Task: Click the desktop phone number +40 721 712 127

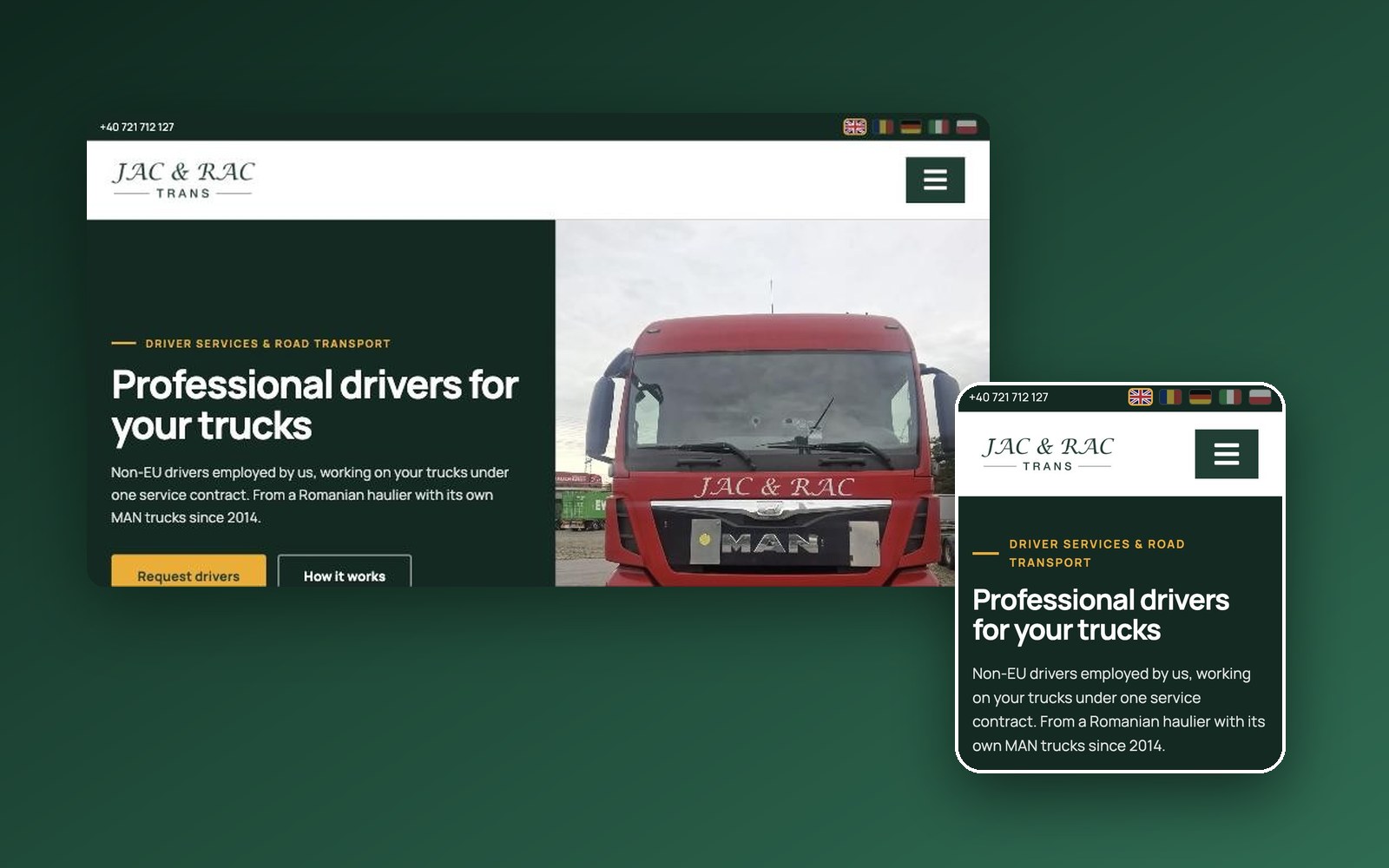Action: [137, 127]
